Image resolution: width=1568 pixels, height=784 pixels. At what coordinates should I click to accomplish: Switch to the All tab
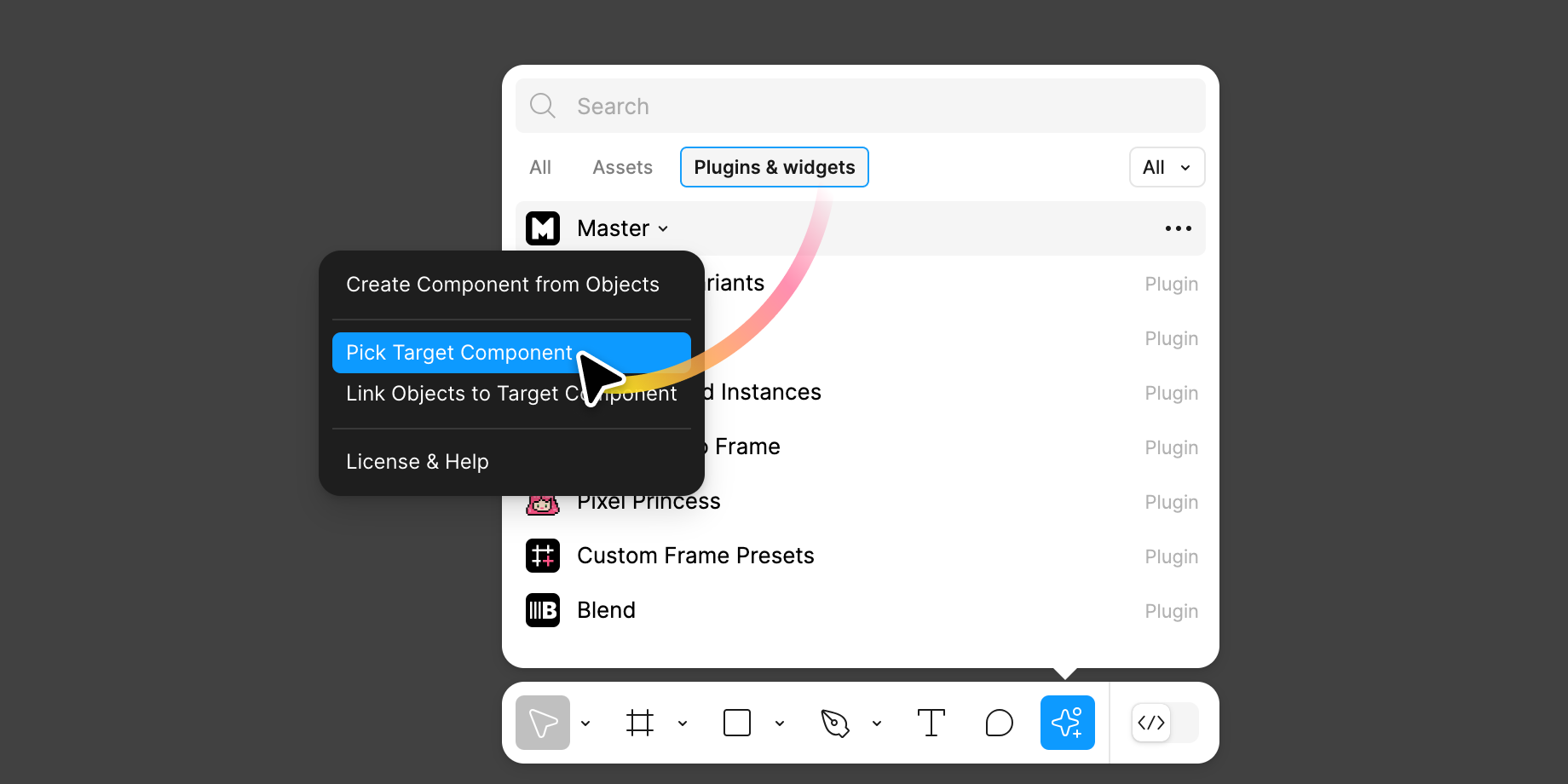click(x=540, y=167)
